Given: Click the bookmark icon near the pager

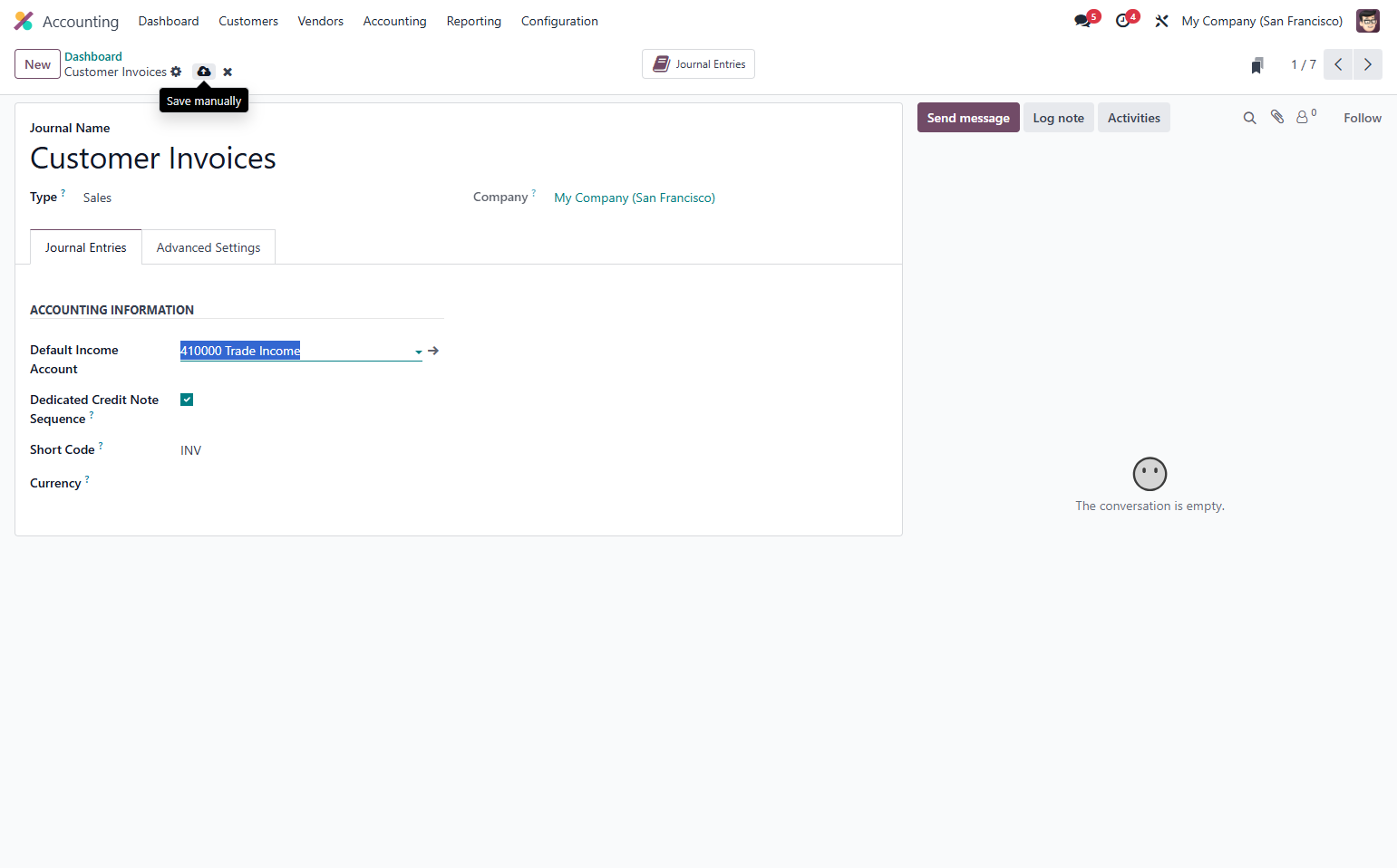Looking at the screenshot, I should point(1257,65).
